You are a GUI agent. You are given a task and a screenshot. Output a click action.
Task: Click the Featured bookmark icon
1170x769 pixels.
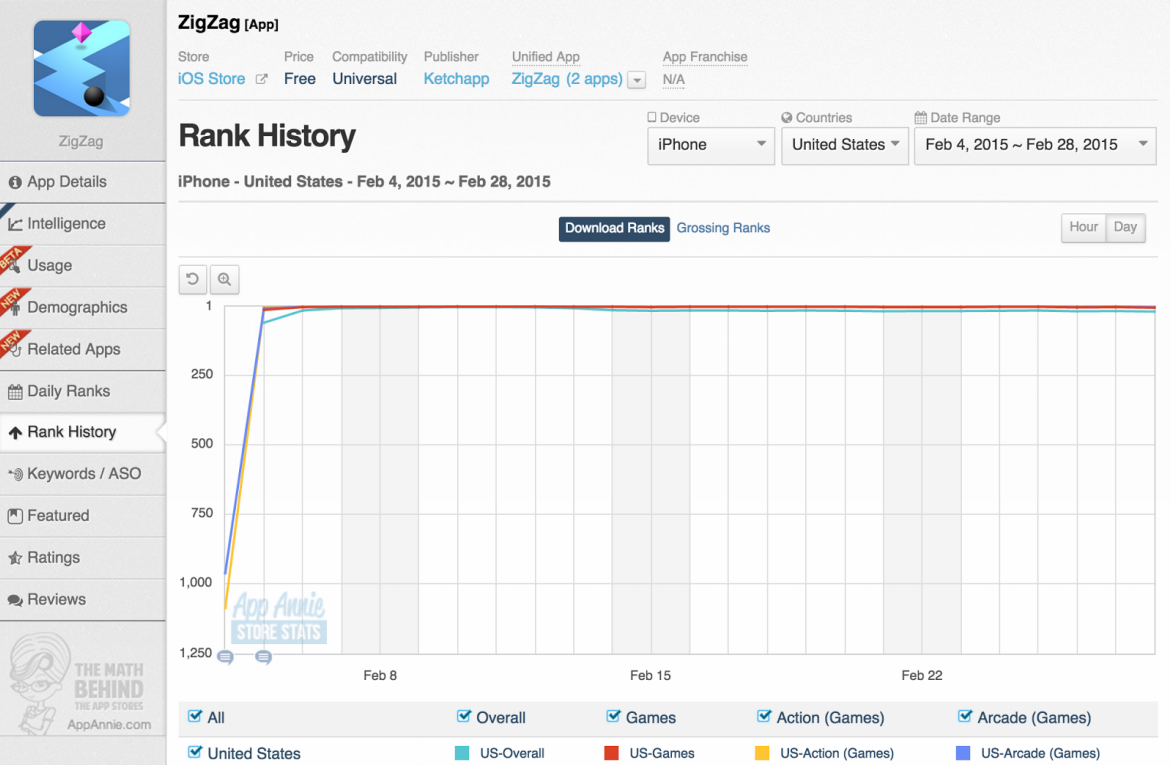point(15,516)
